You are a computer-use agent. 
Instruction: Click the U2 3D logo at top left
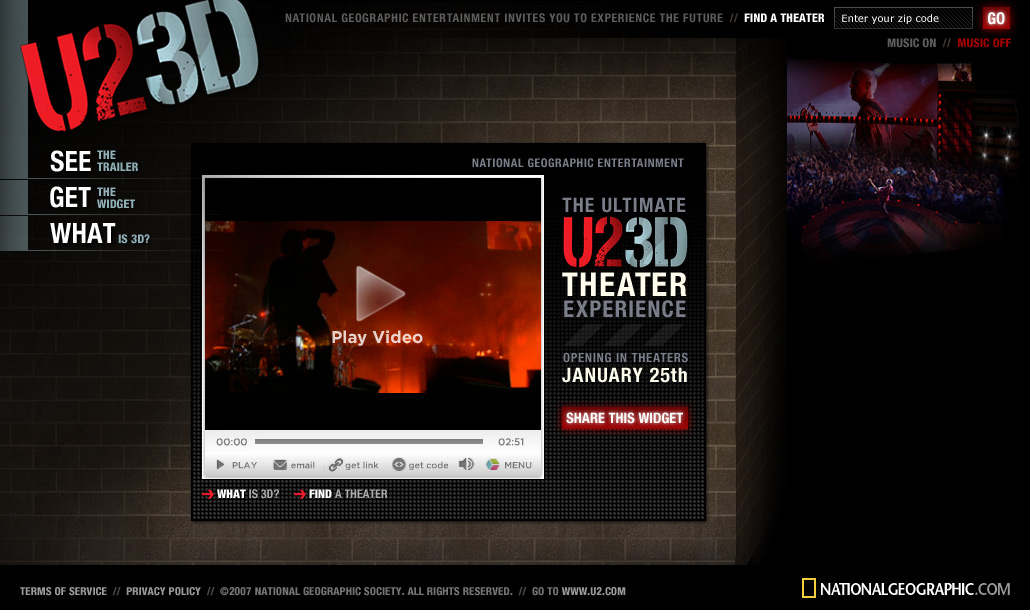click(139, 64)
